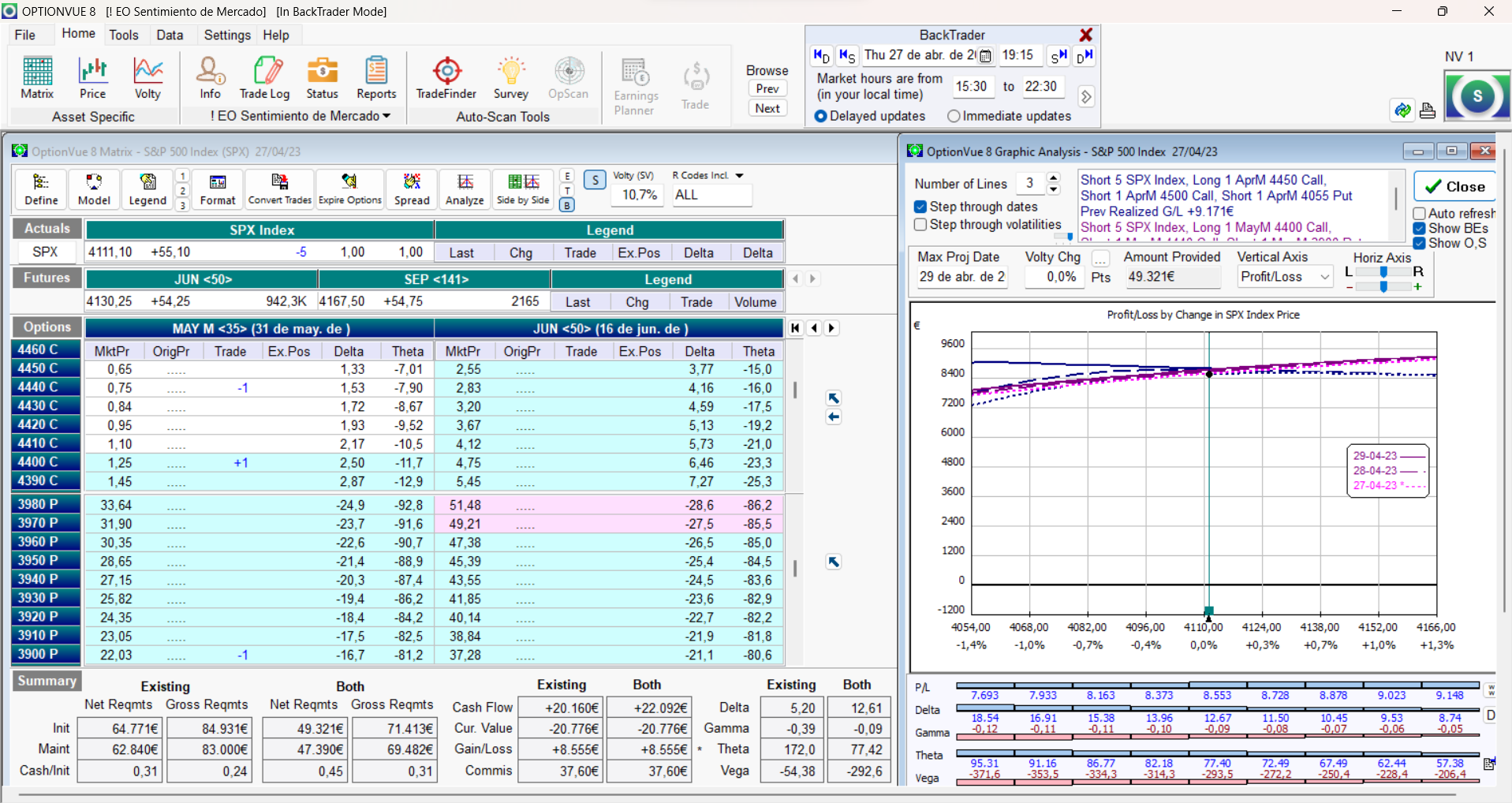Click the Browse Prev button
Viewport: 1512px width, 803px height.
point(767,89)
